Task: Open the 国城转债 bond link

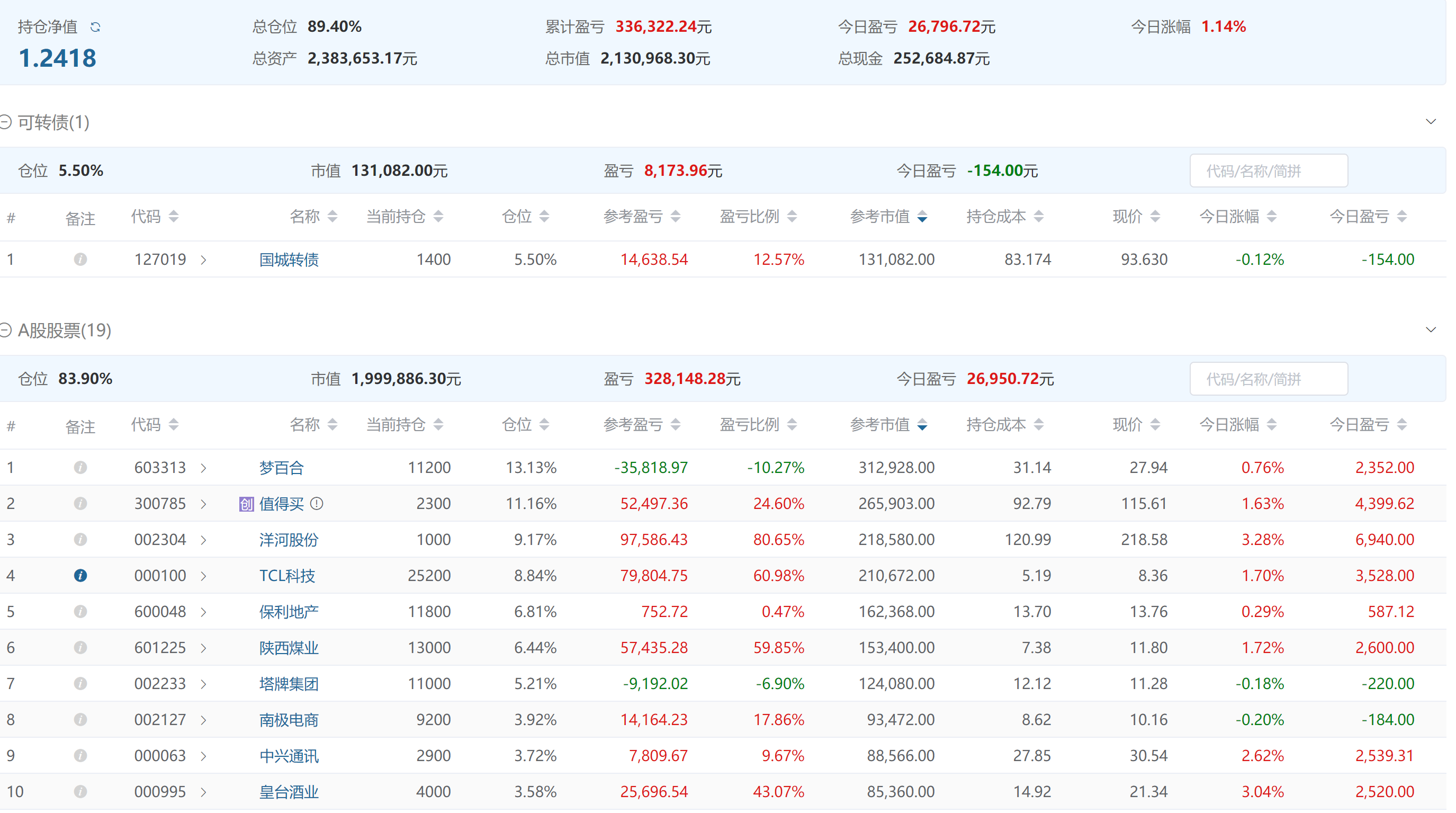Action: 290,261
